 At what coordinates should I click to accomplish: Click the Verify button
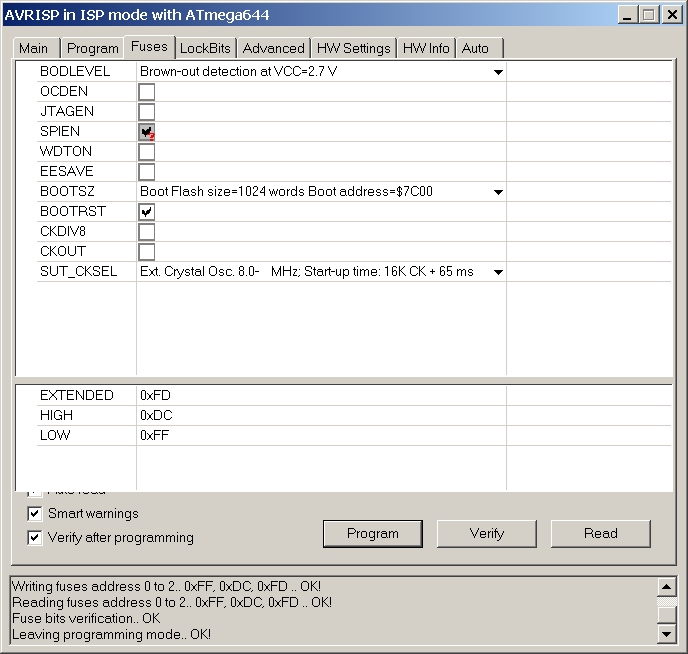coord(487,534)
